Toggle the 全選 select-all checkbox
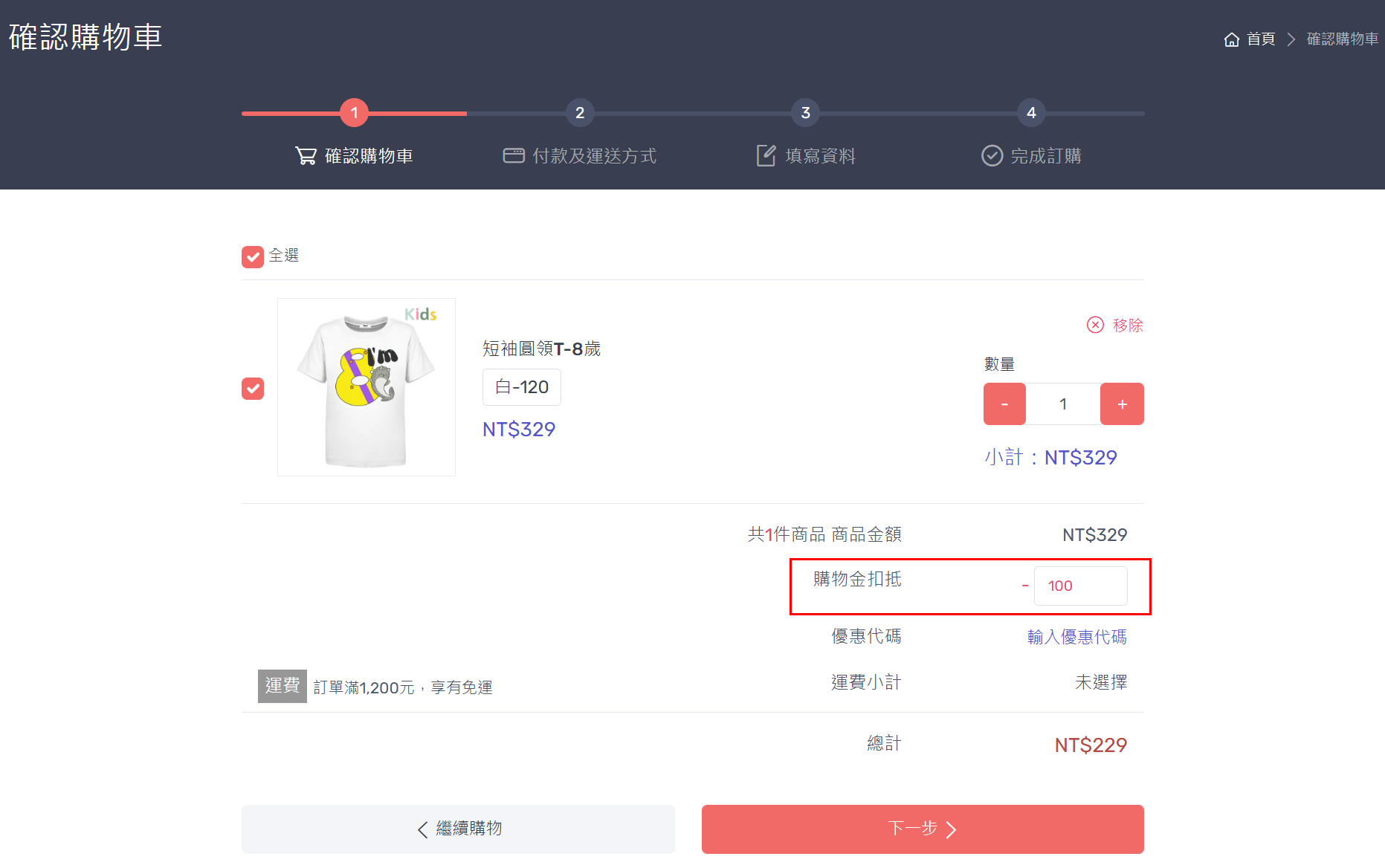 click(x=253, y=257)
